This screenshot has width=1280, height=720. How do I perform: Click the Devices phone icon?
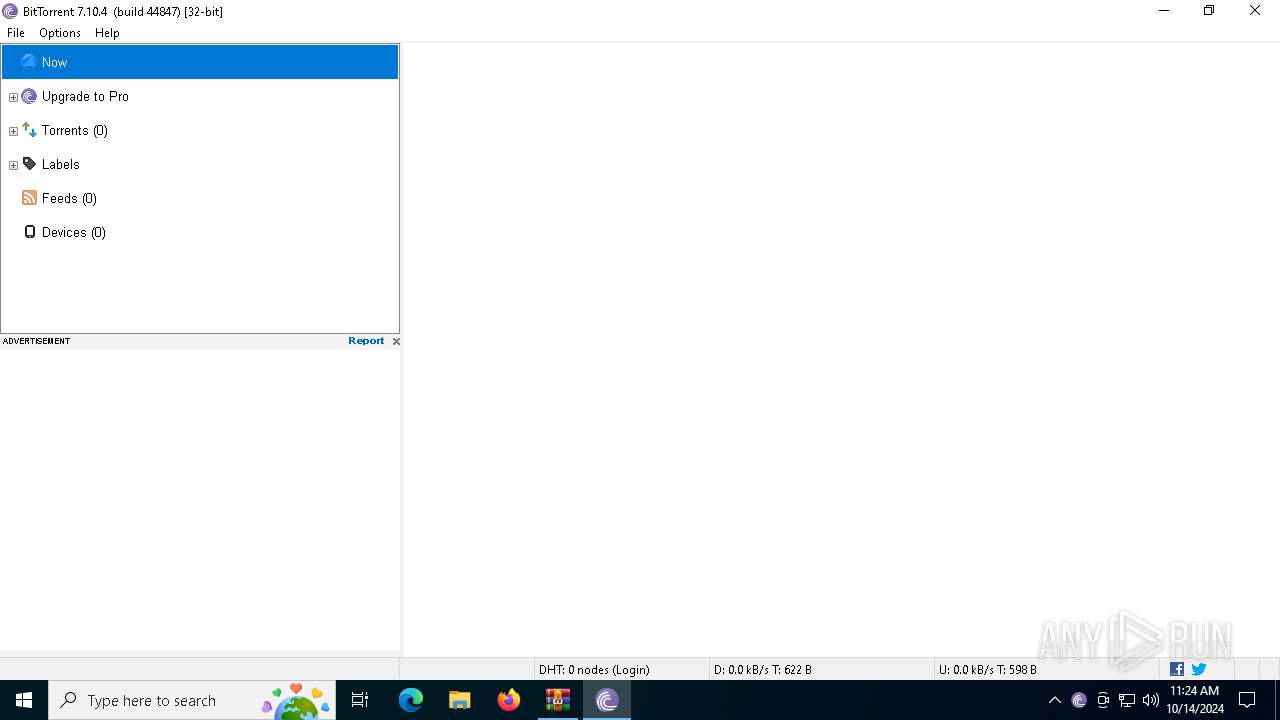coord(29,232)
